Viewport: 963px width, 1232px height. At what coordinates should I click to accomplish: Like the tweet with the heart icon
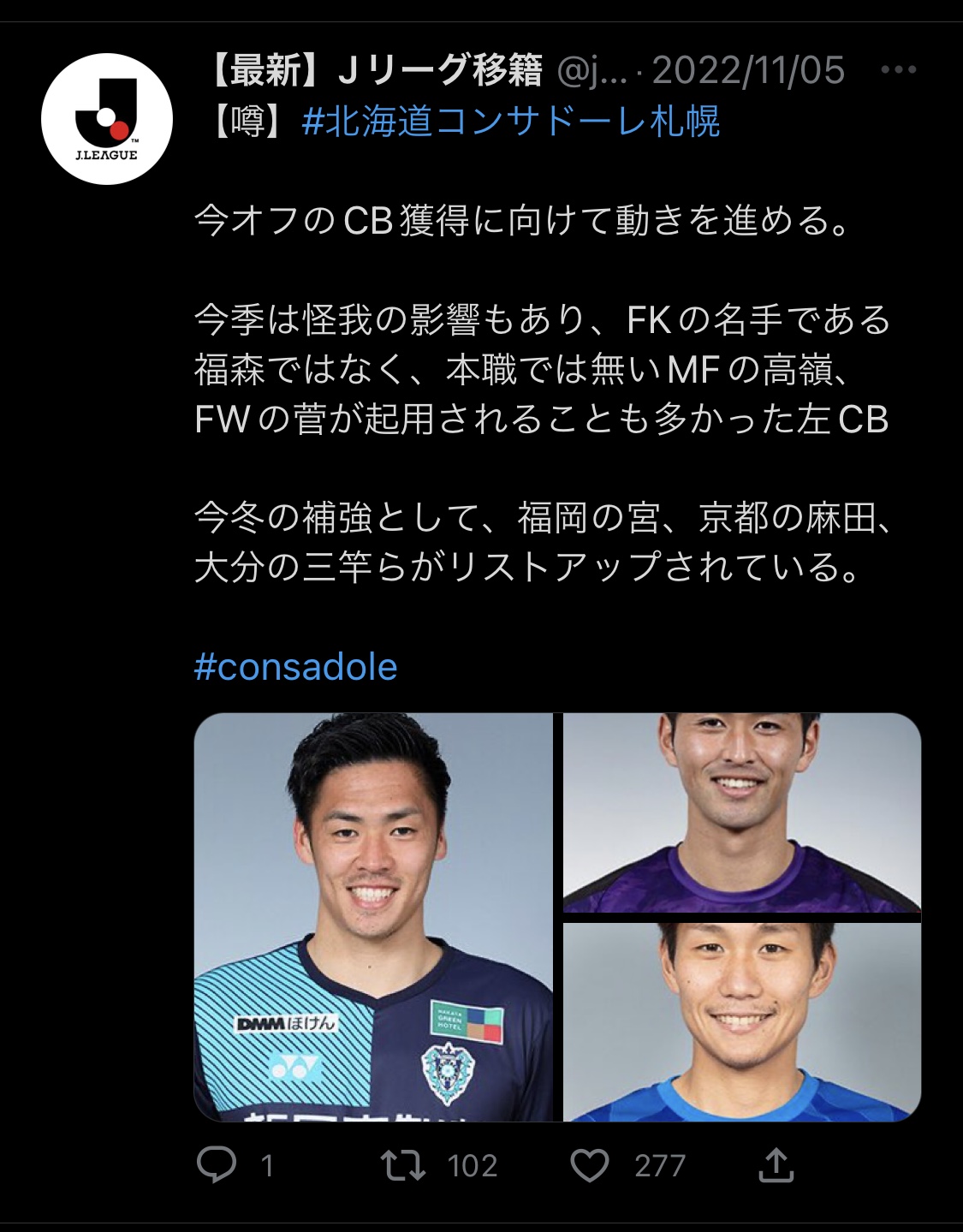(x=590, y=1165)
